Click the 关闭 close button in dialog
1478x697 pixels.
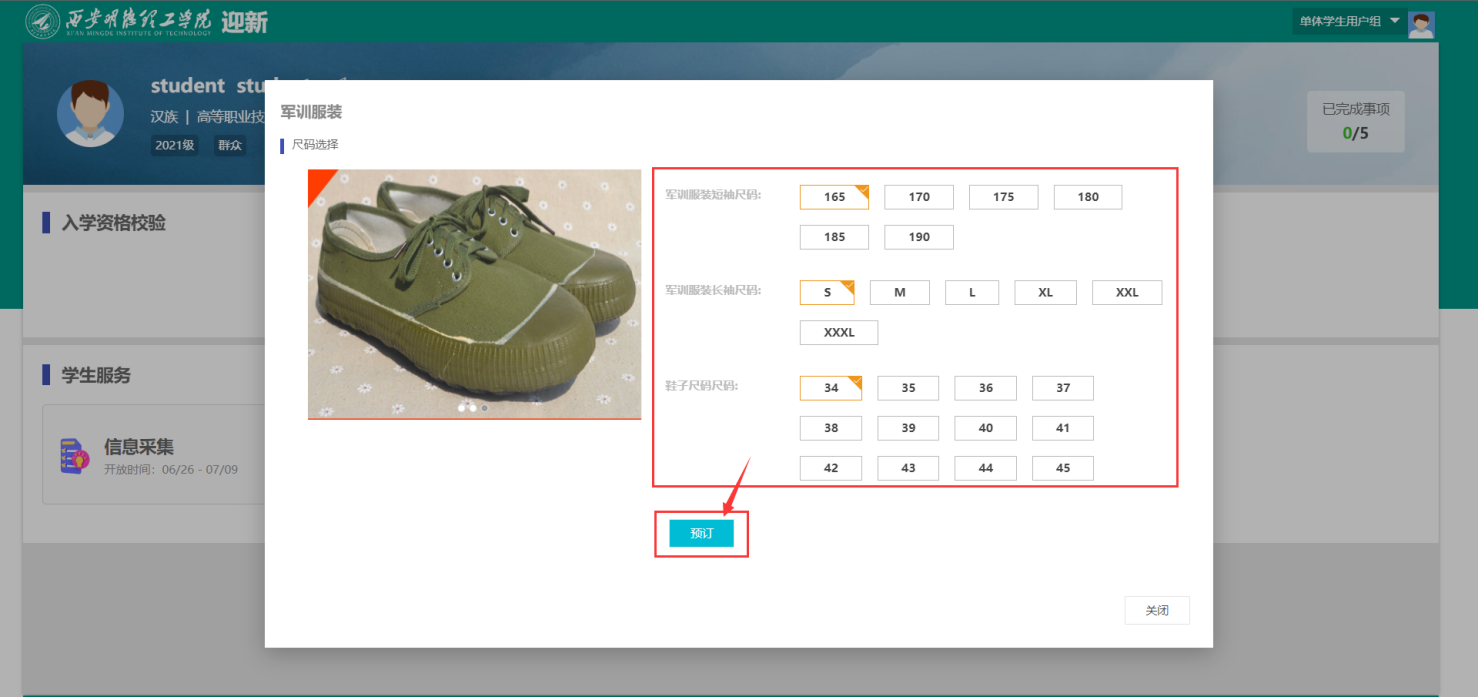[x=1157, y=610]
